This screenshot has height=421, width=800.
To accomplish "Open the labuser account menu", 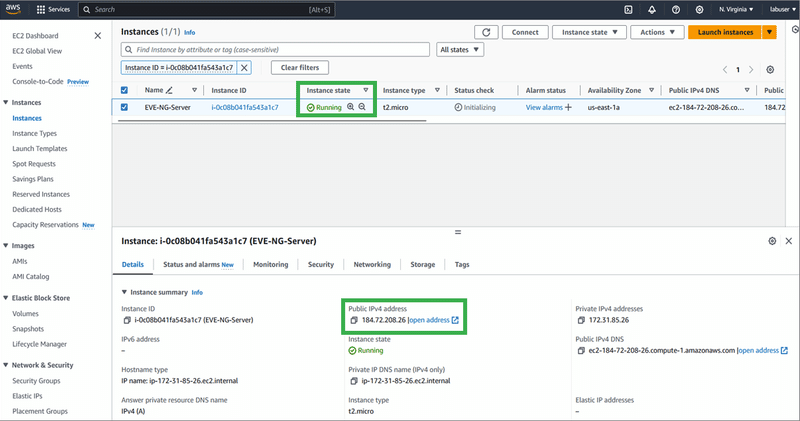I will [783, 9].
